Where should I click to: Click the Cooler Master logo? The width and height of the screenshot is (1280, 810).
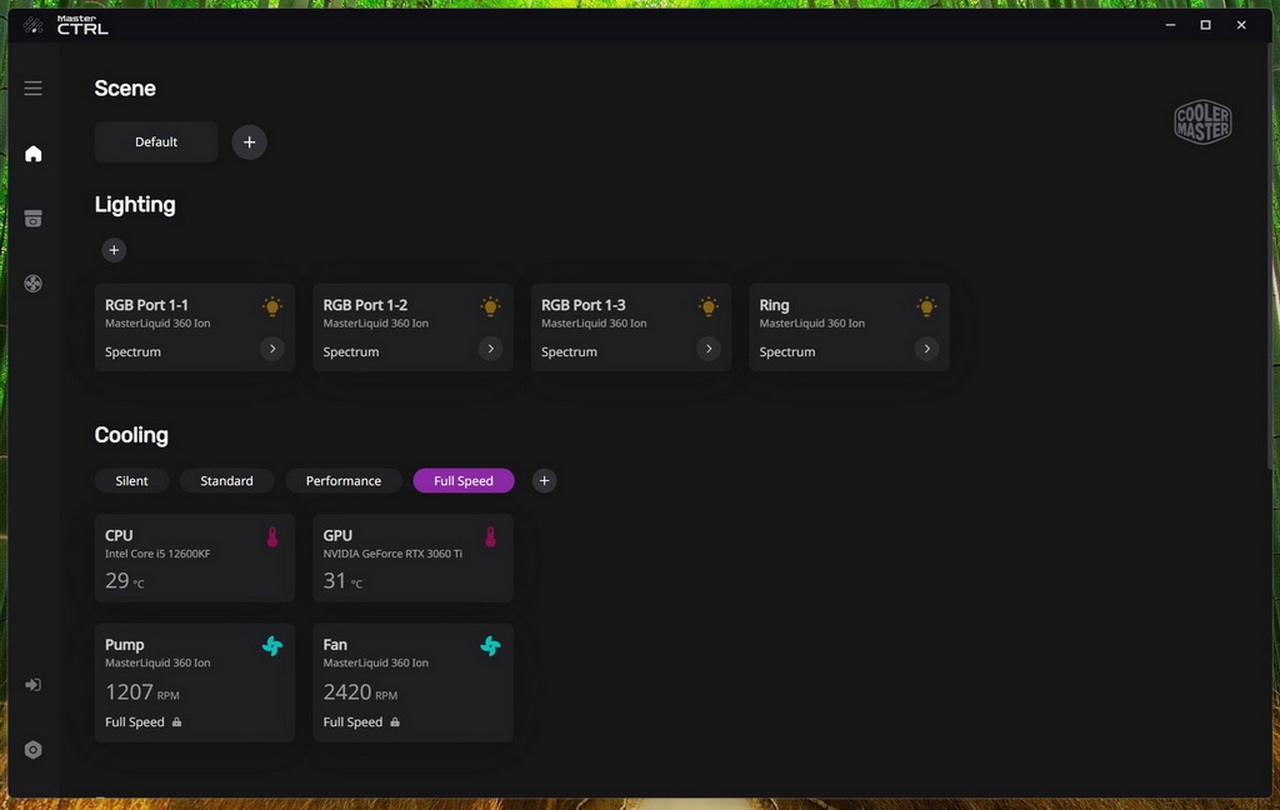pyautogui.click(x=1203, y=123)
